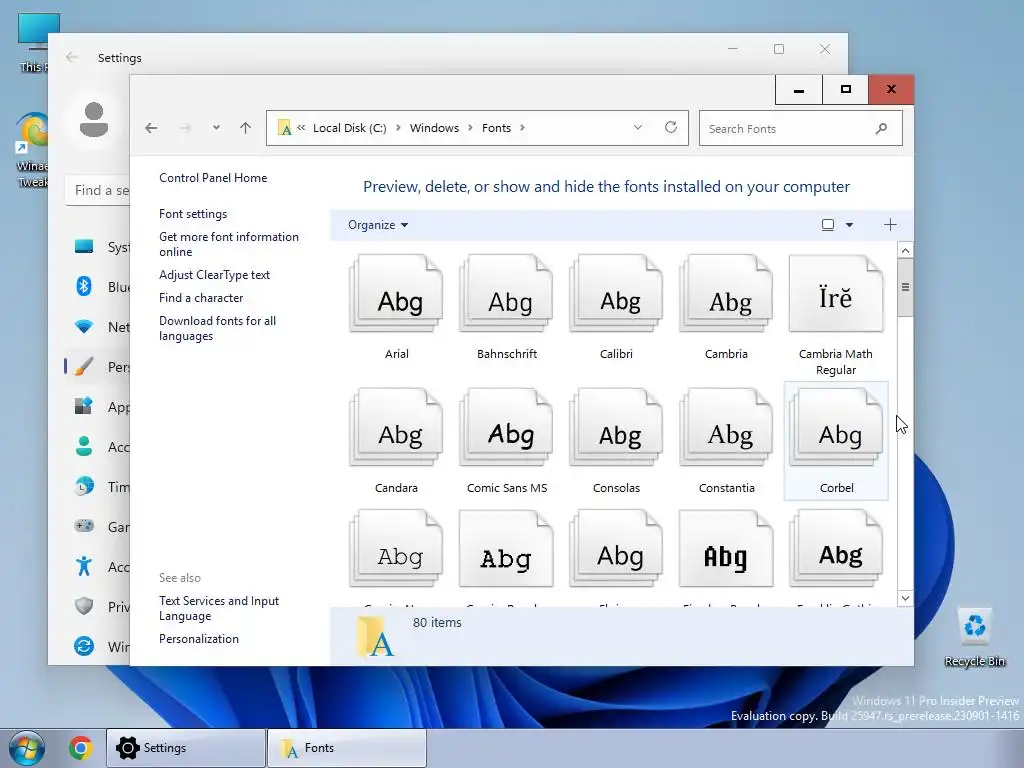Click the search magnifier icon
The width and height of the screenshot is (1024, 768).
882,129
